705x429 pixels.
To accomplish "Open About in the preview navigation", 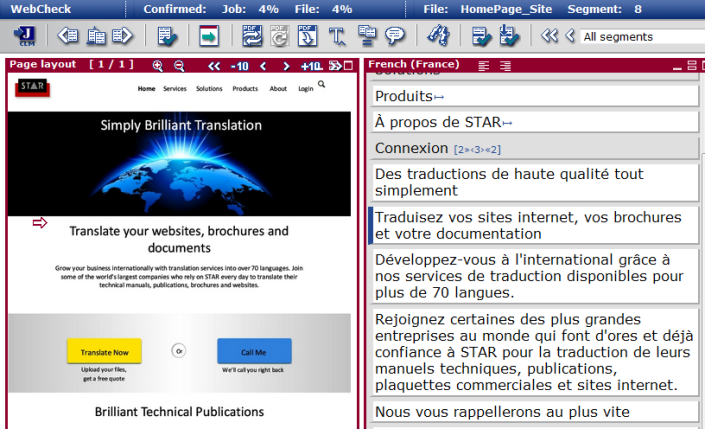I will [x=278, y=89].
